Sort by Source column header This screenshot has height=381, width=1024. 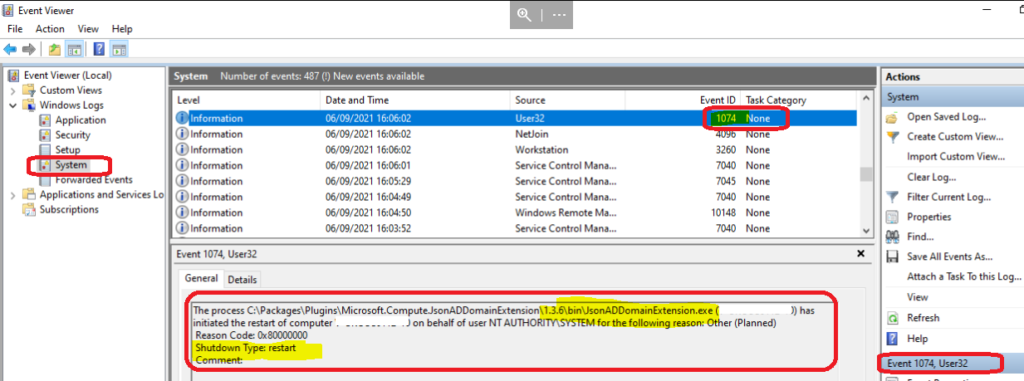tap(568, 100)
